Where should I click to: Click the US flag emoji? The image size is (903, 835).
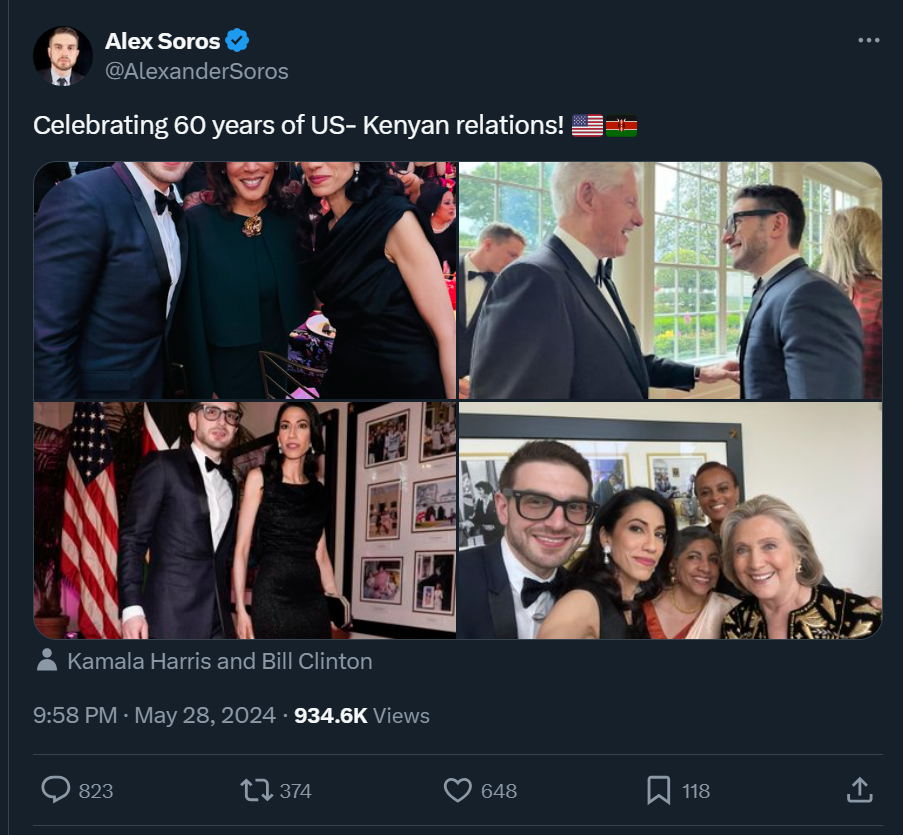coord(588,126)
